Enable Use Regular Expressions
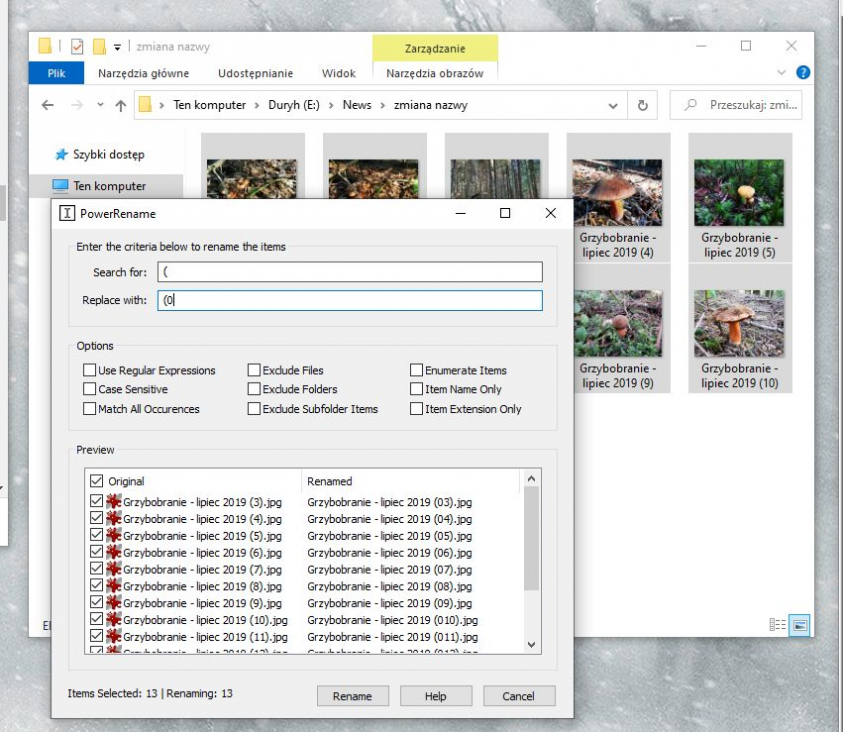Viewport: 843px width, 732px height. tap(88, 371)
